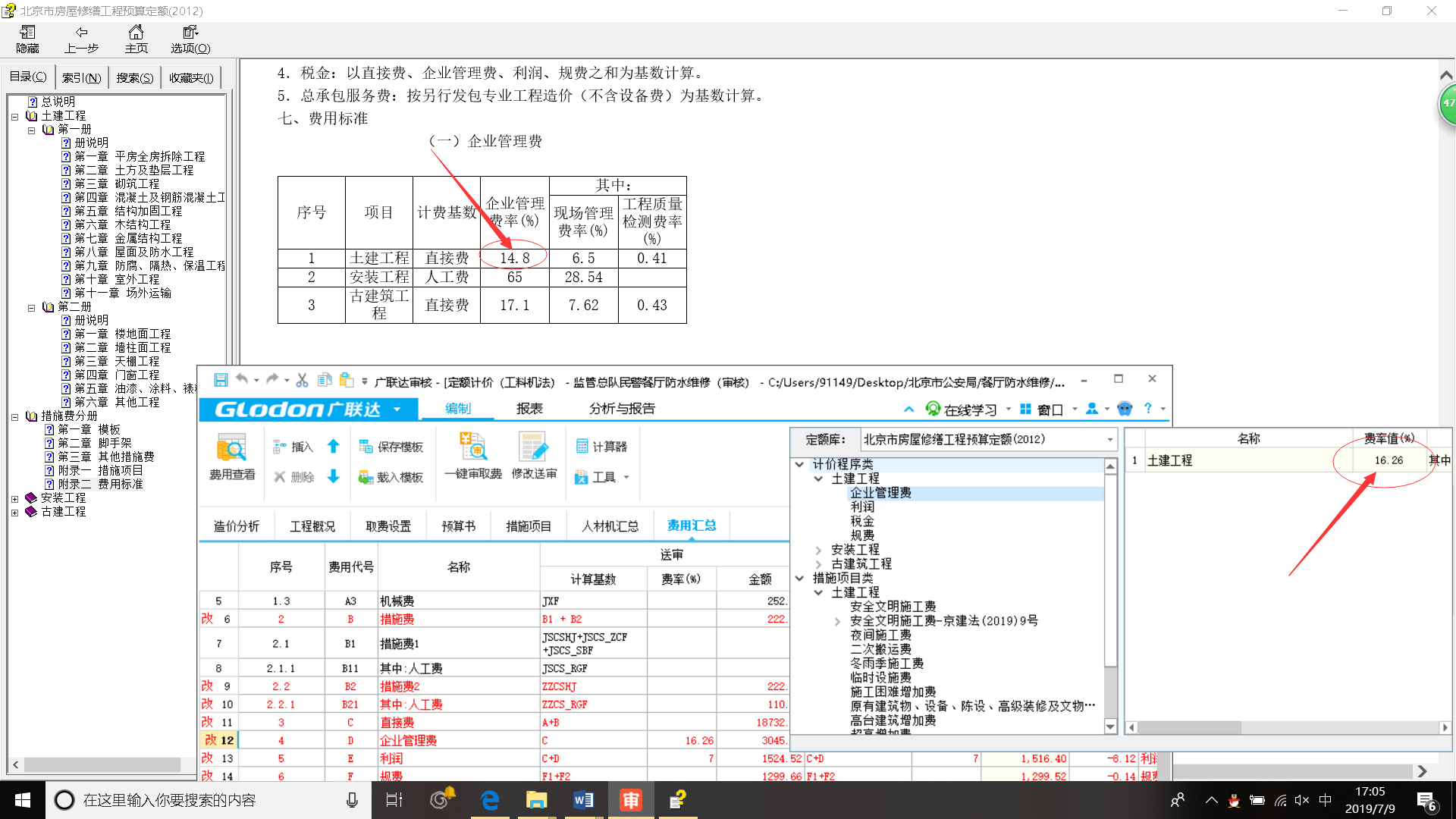This screenshot has height=819, width=1456.
Task: Paste icon in Glodon quick toolbar
Action: click(347, 380)
